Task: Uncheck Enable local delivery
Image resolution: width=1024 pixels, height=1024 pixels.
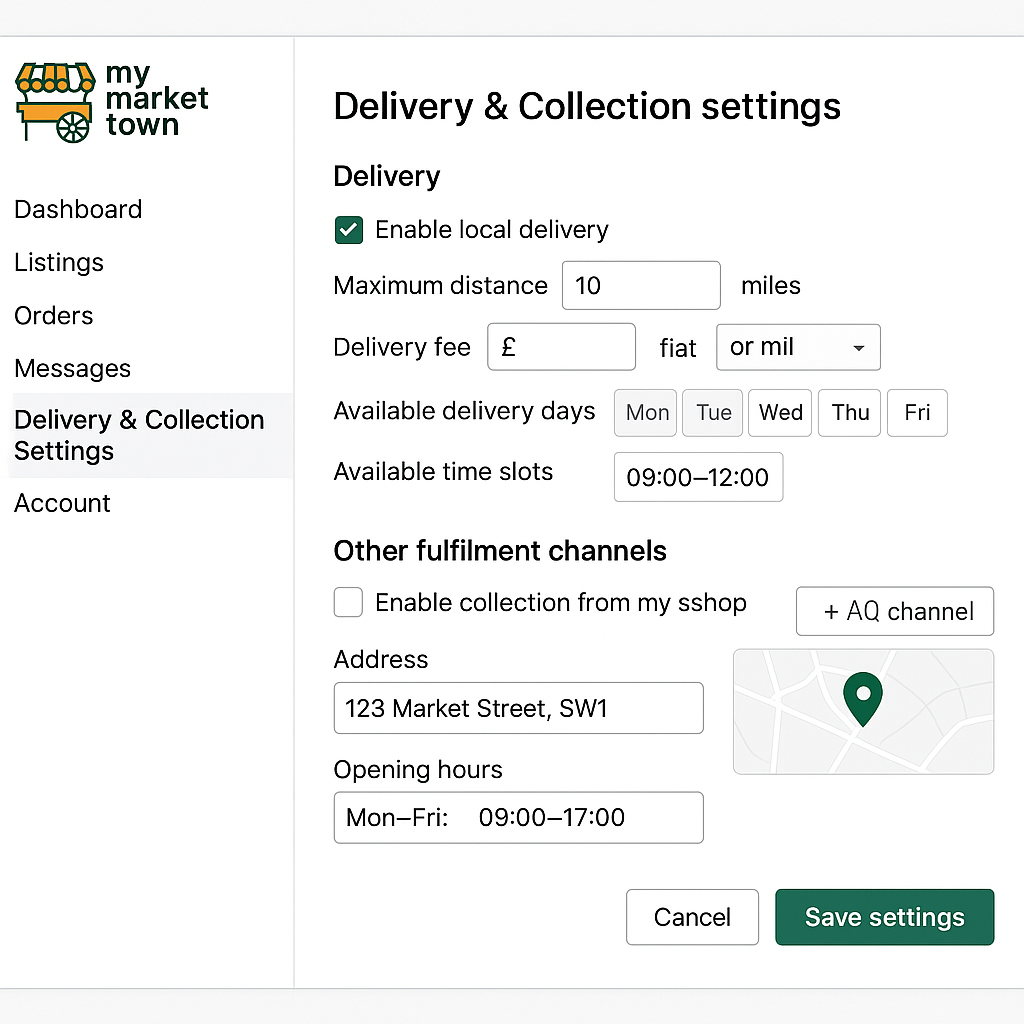Action: click(348, 230)
